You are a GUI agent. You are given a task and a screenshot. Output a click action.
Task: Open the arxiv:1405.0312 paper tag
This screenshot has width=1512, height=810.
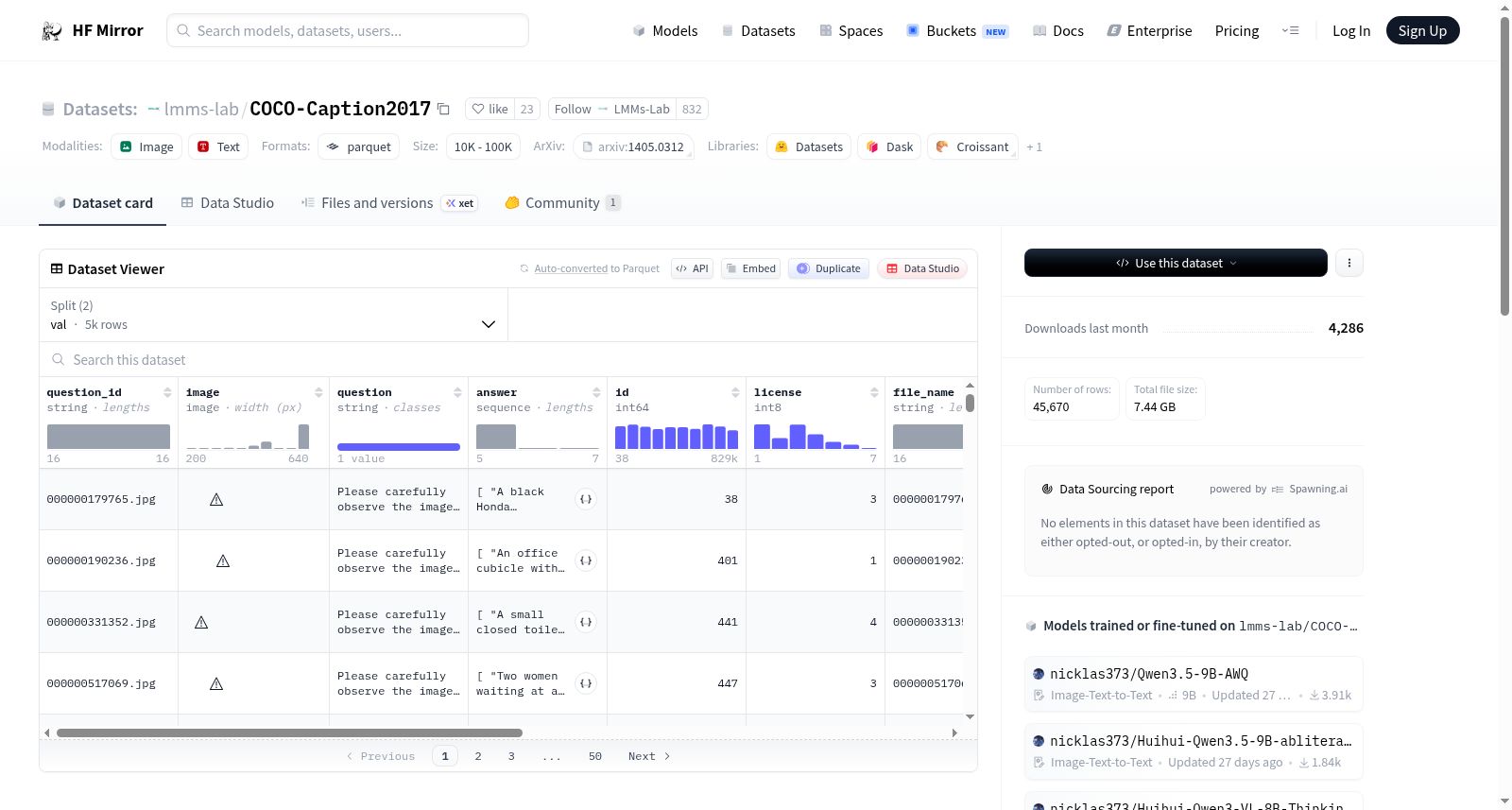click(633, 146)
